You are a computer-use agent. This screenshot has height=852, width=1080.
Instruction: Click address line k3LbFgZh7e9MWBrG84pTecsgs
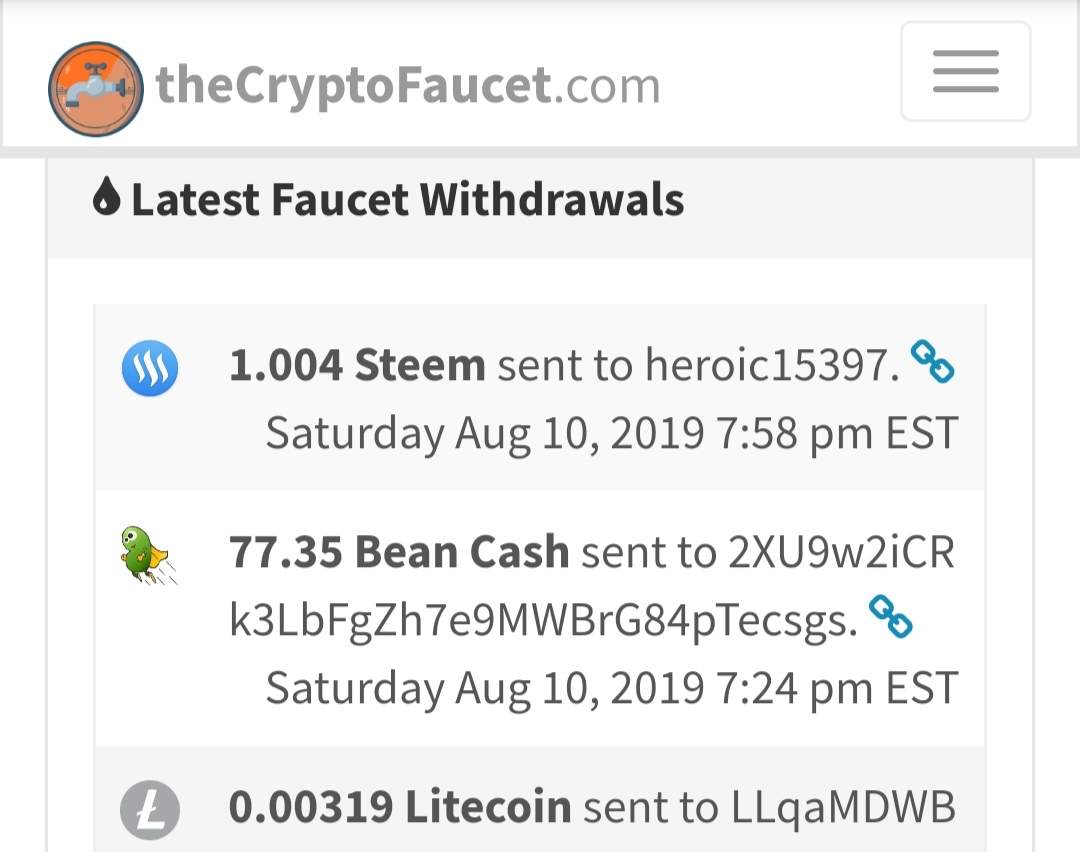point(543,622)
